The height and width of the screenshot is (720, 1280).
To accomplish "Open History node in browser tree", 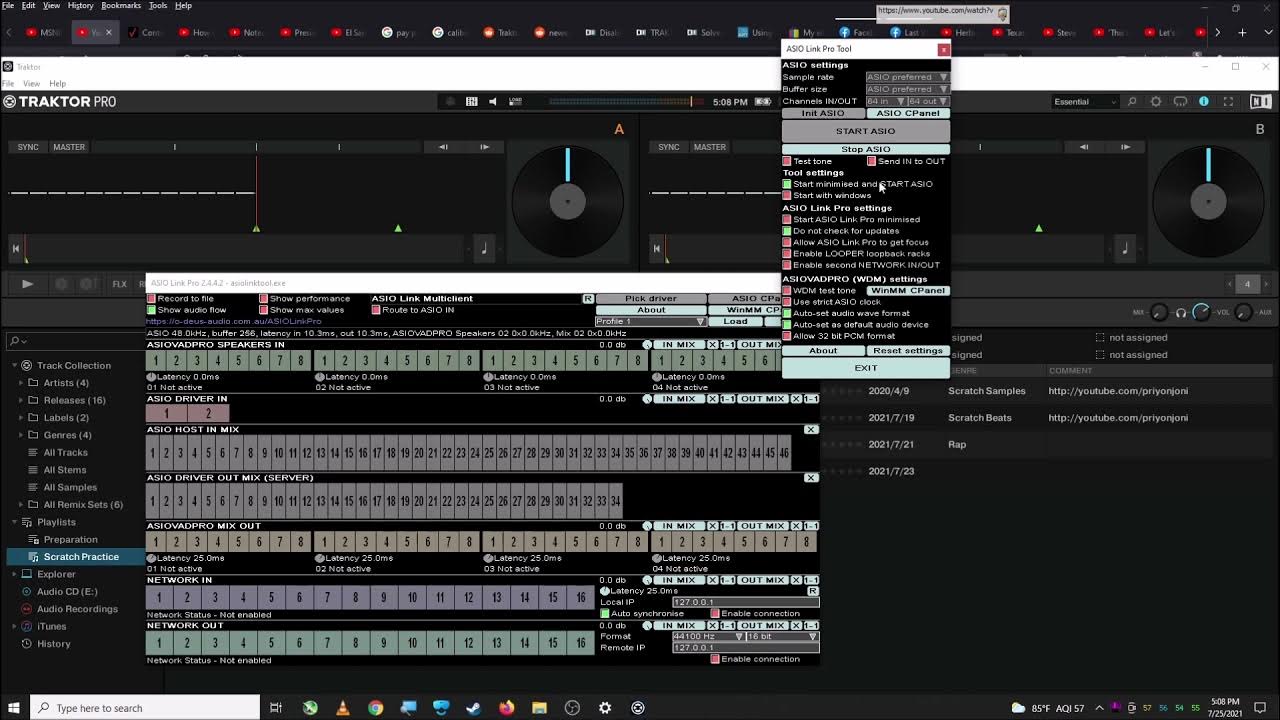I will (x=53, y=644).
